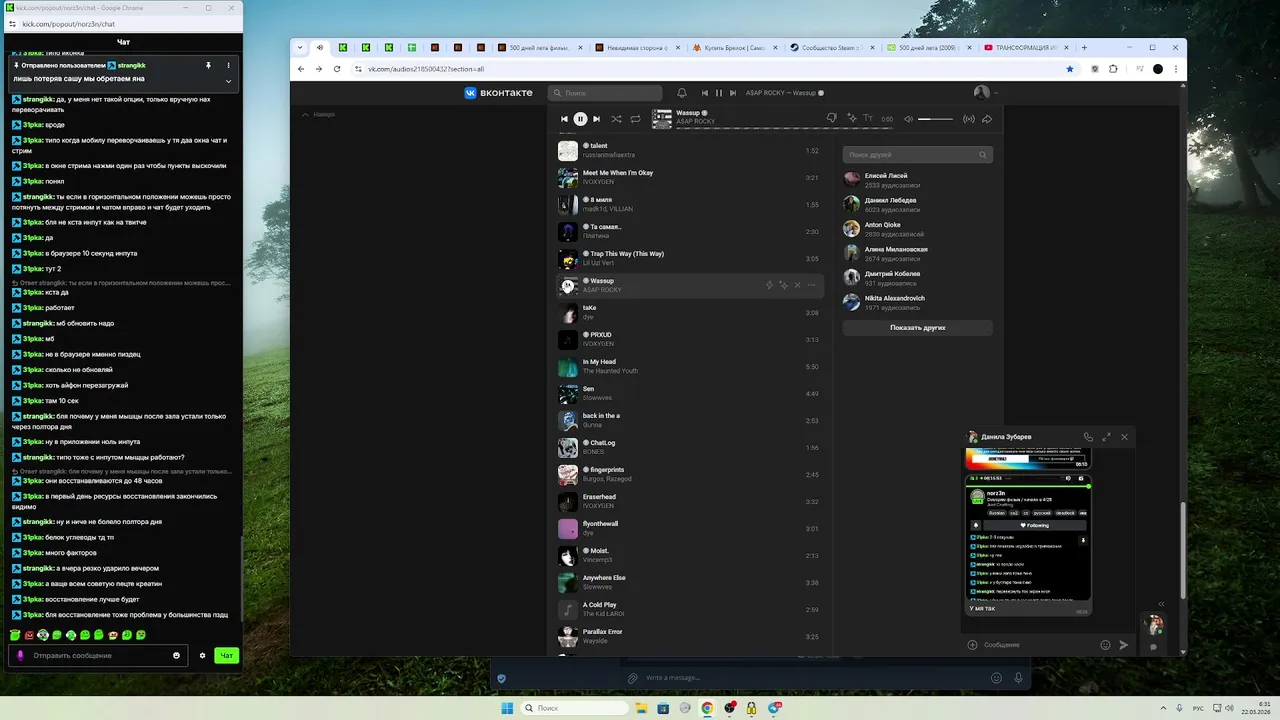This screenshot has height=720, width=1280.
Task: Switch to the Невидимая сторона tab
Action: pos(638,47)
